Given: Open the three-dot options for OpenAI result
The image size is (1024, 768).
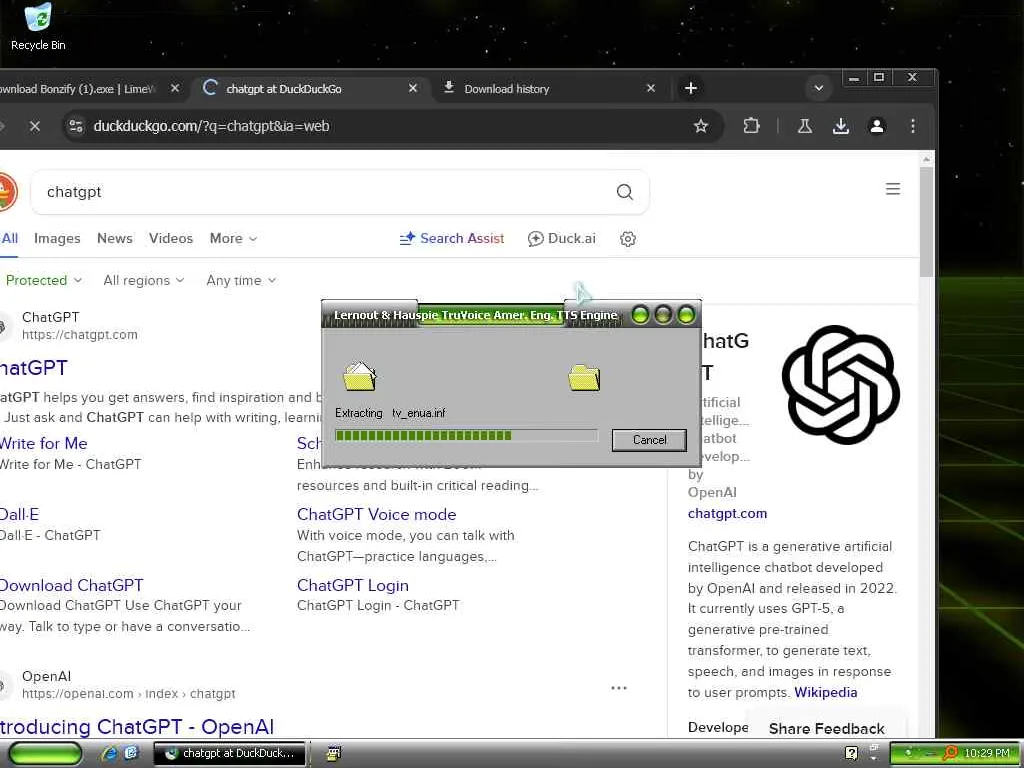Looking at the screenshot, I should point(618,688).
